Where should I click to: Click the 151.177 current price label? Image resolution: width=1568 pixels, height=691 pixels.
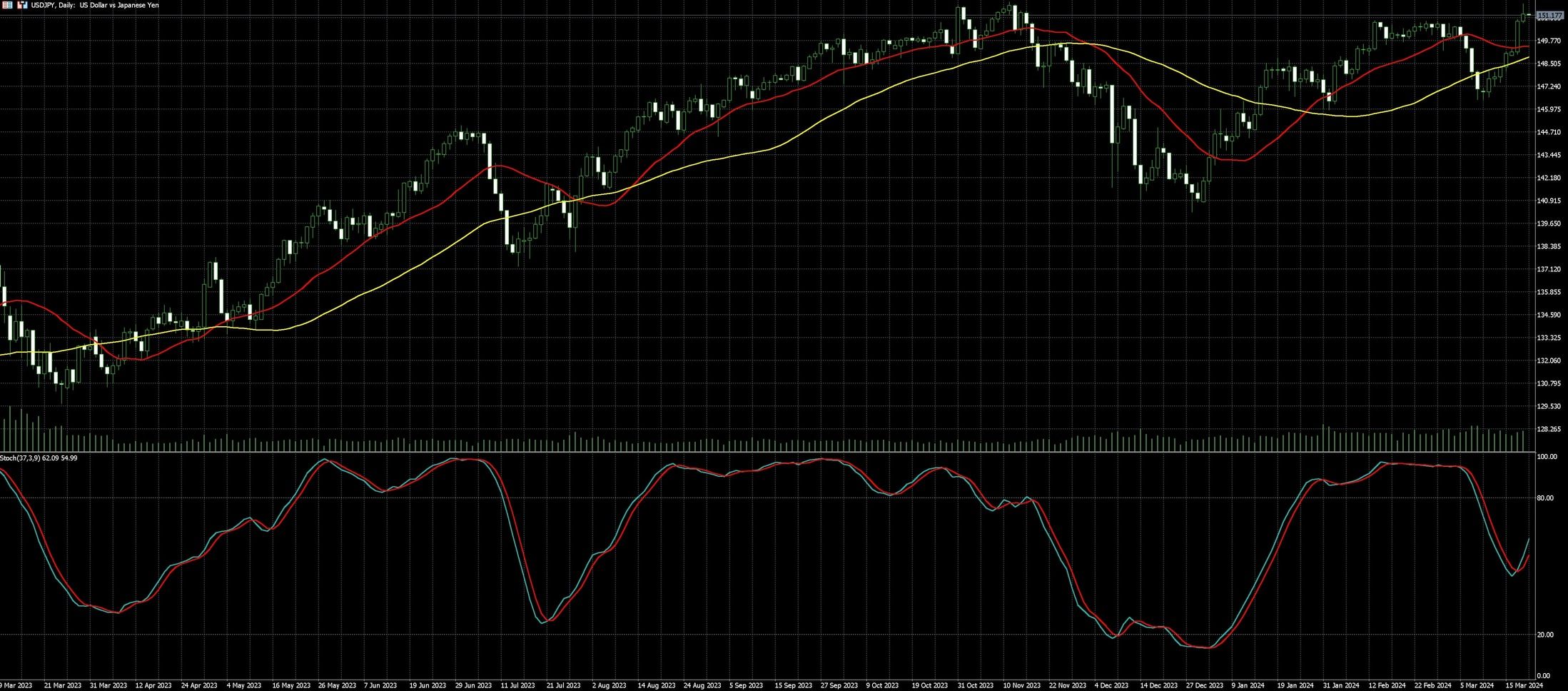coord(1549,16)
